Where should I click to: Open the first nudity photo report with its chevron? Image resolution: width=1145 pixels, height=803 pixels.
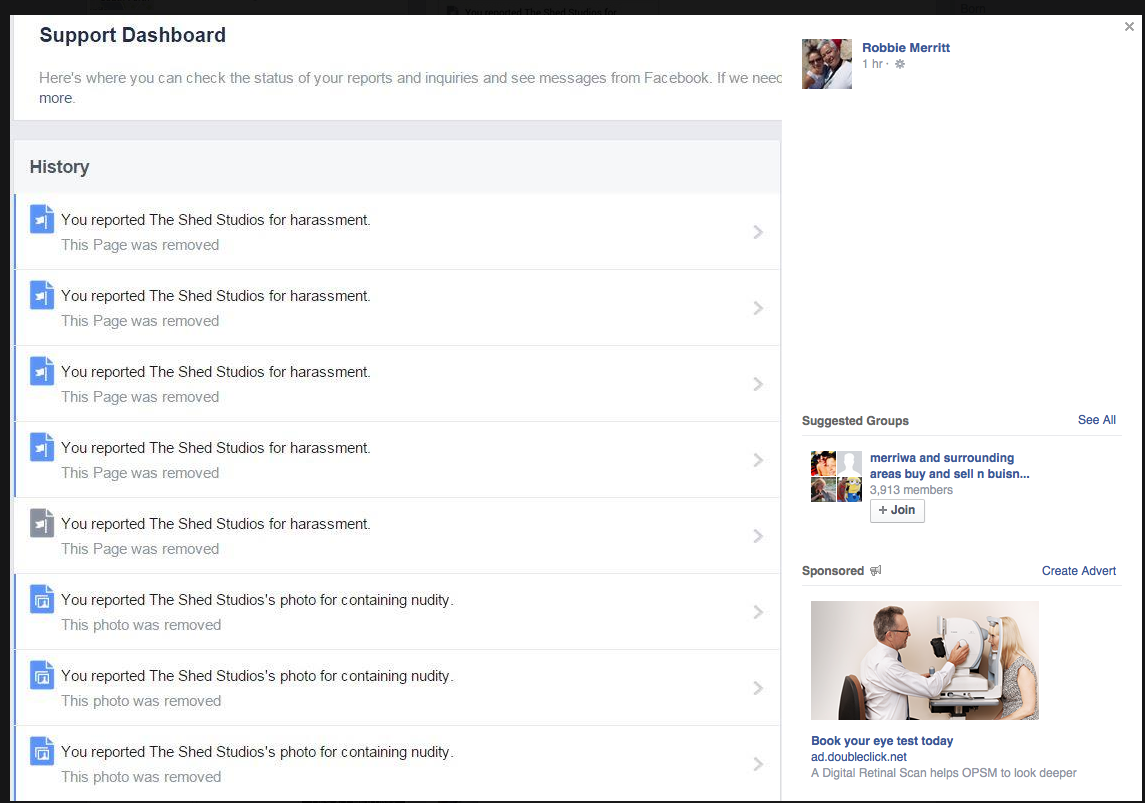click(x=758, y=612)
